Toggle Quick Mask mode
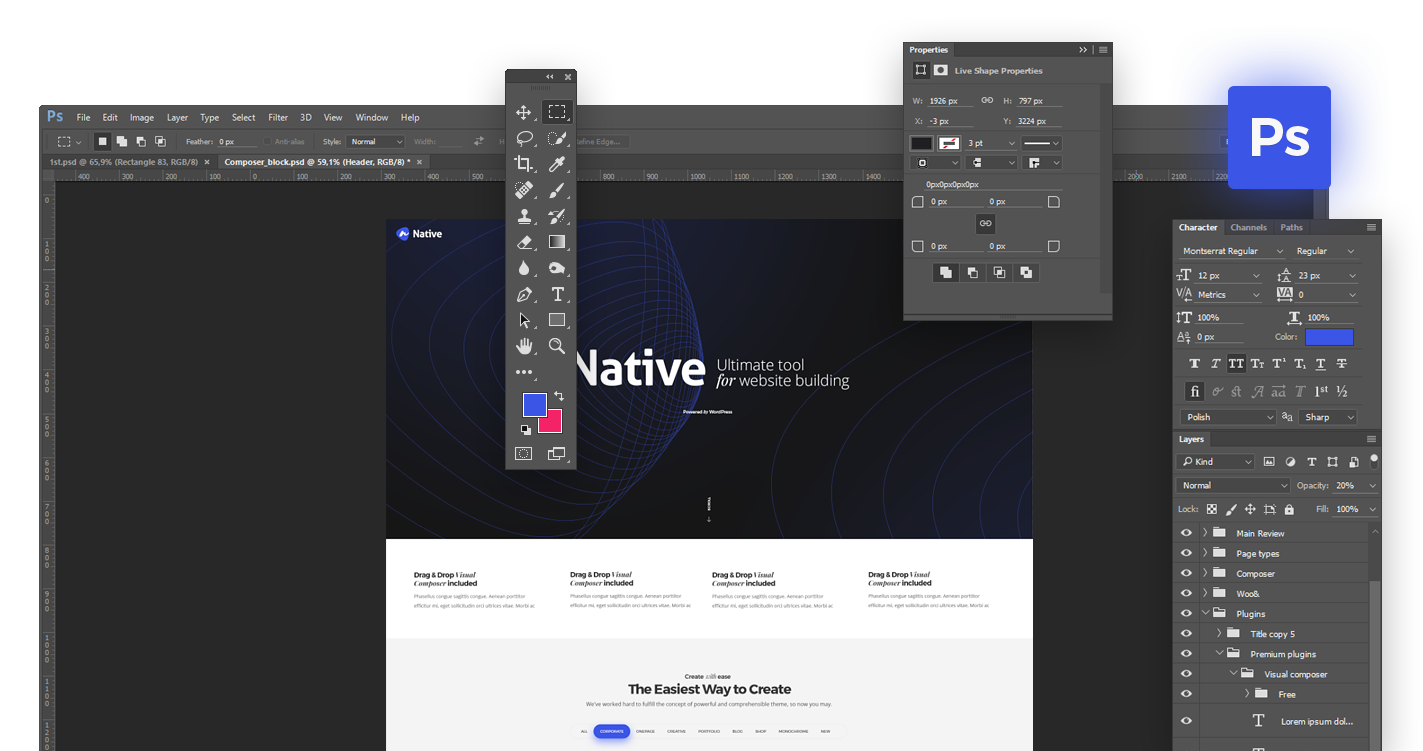Viewport: 1423px width, 751px height. click(x=523, y=453)
